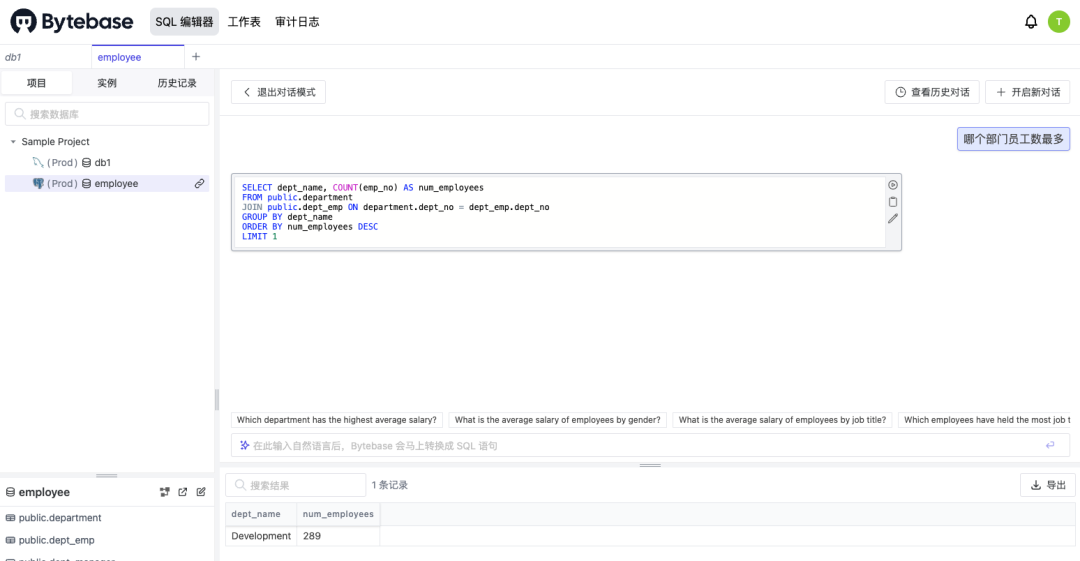This screenshot has width=1080, height=561.
Task: Pick suggestion 'Which employees have held the most job'
Action: [986, 420]
